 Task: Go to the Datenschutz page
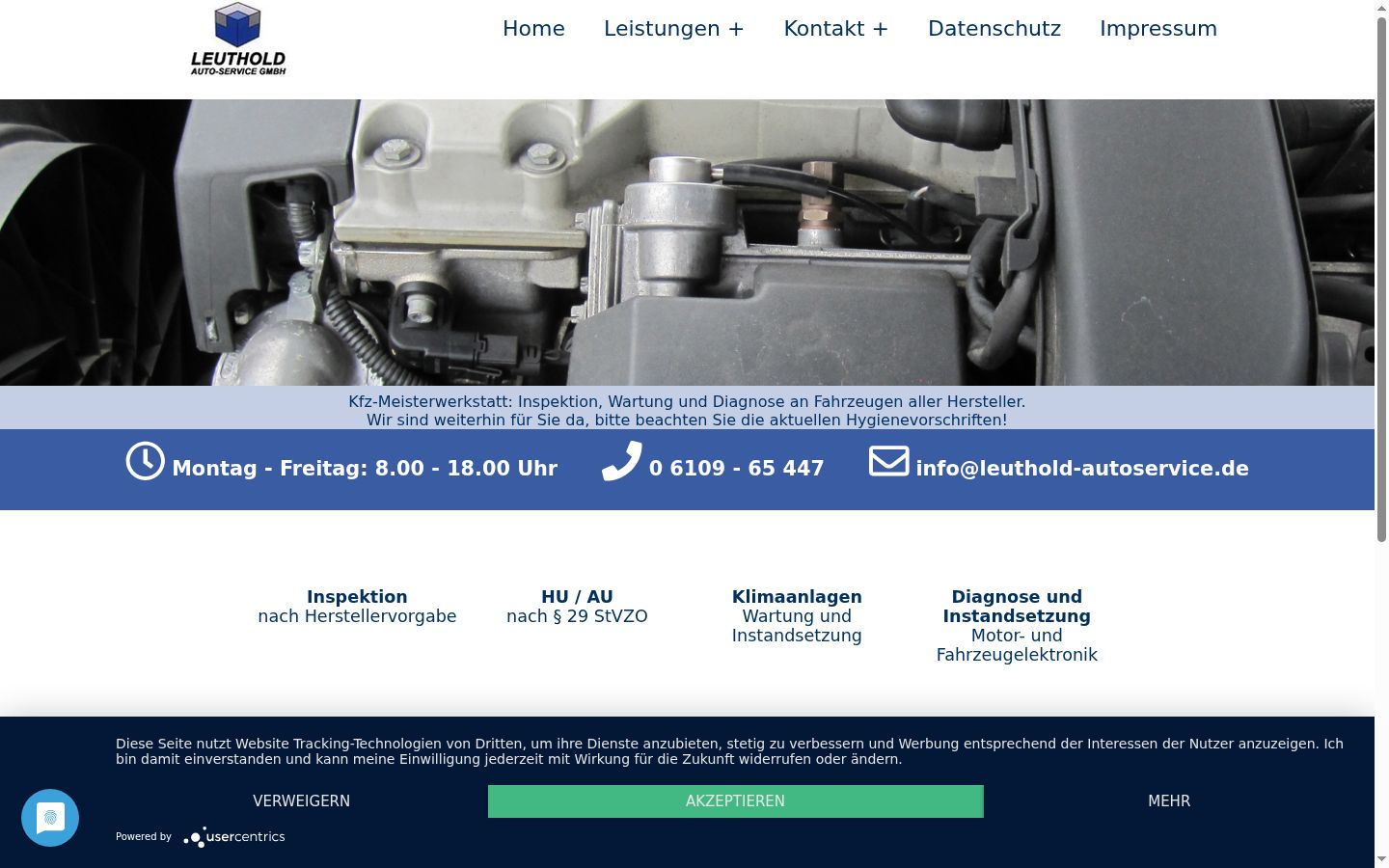[x=994, y=29]
